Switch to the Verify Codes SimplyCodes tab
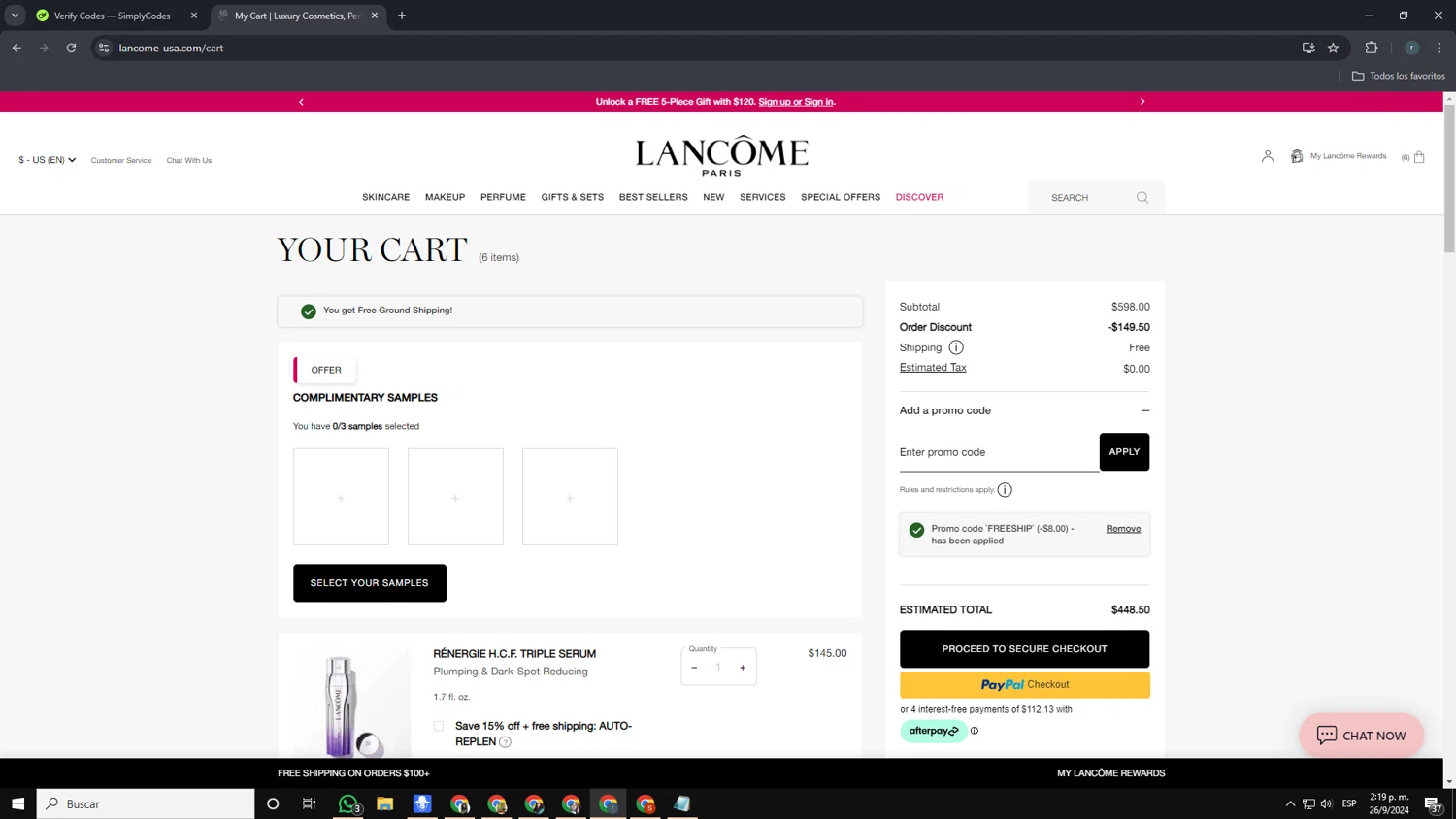 pyautogui.click(x=112, y=16)
